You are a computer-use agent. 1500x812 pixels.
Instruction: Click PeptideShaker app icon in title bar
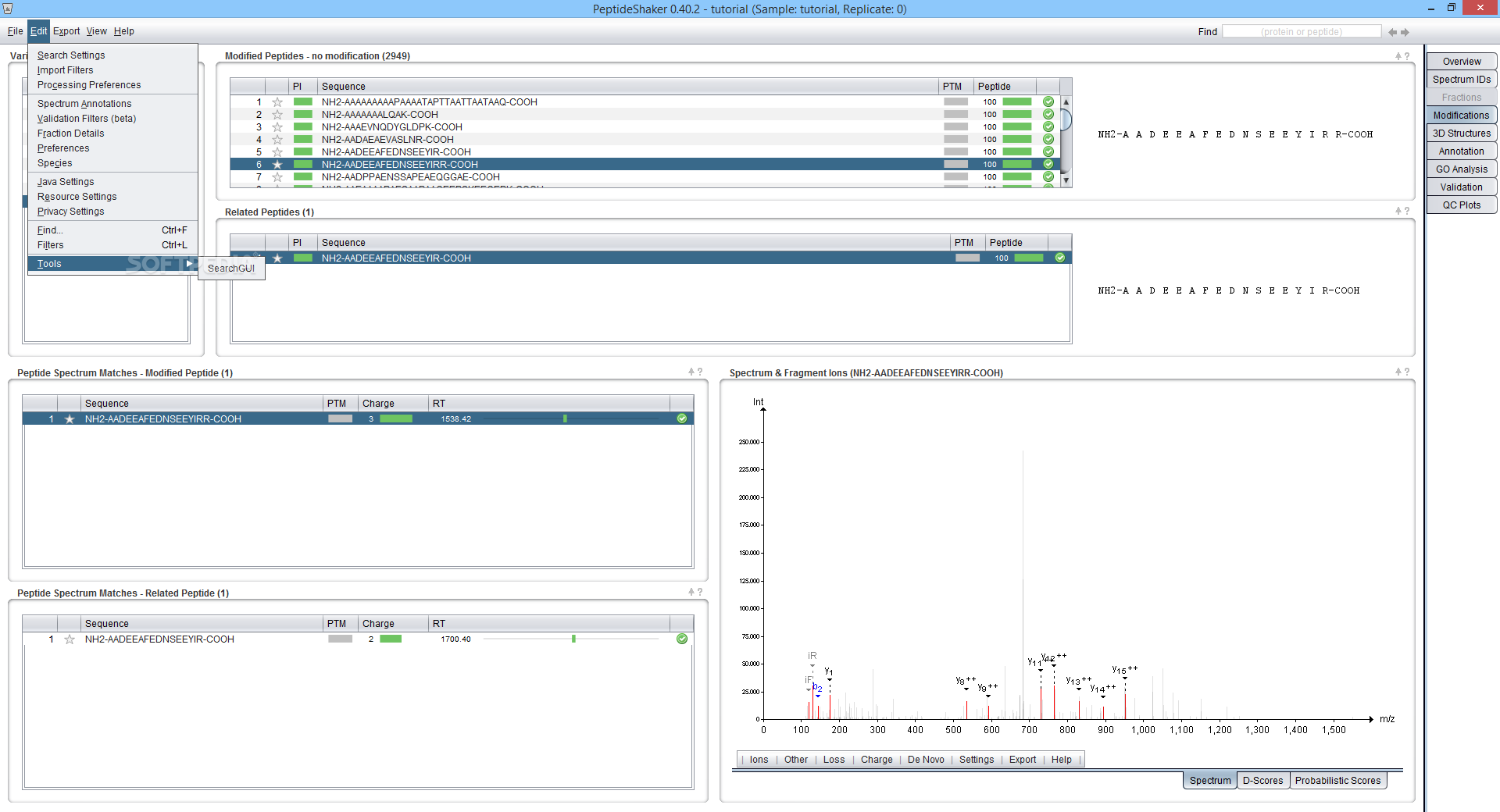8,9
